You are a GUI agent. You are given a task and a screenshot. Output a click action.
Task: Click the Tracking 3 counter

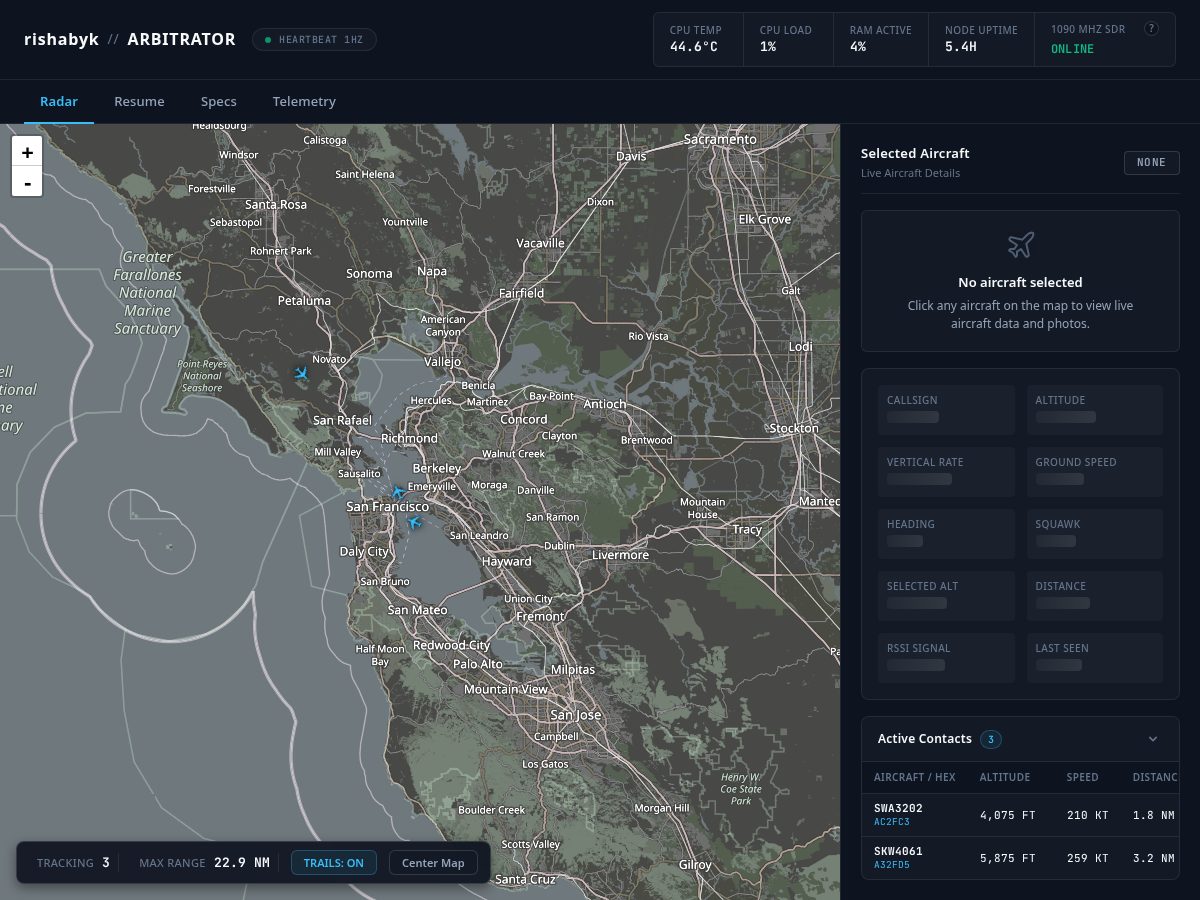(x=73, y=863)
